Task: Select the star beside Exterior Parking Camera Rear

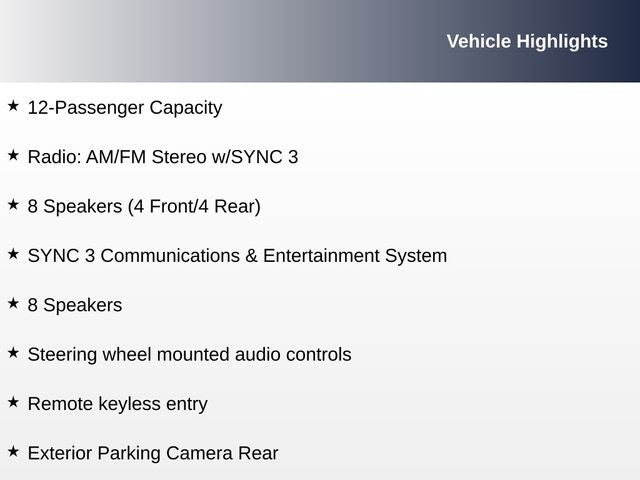Action: point(13,451)
